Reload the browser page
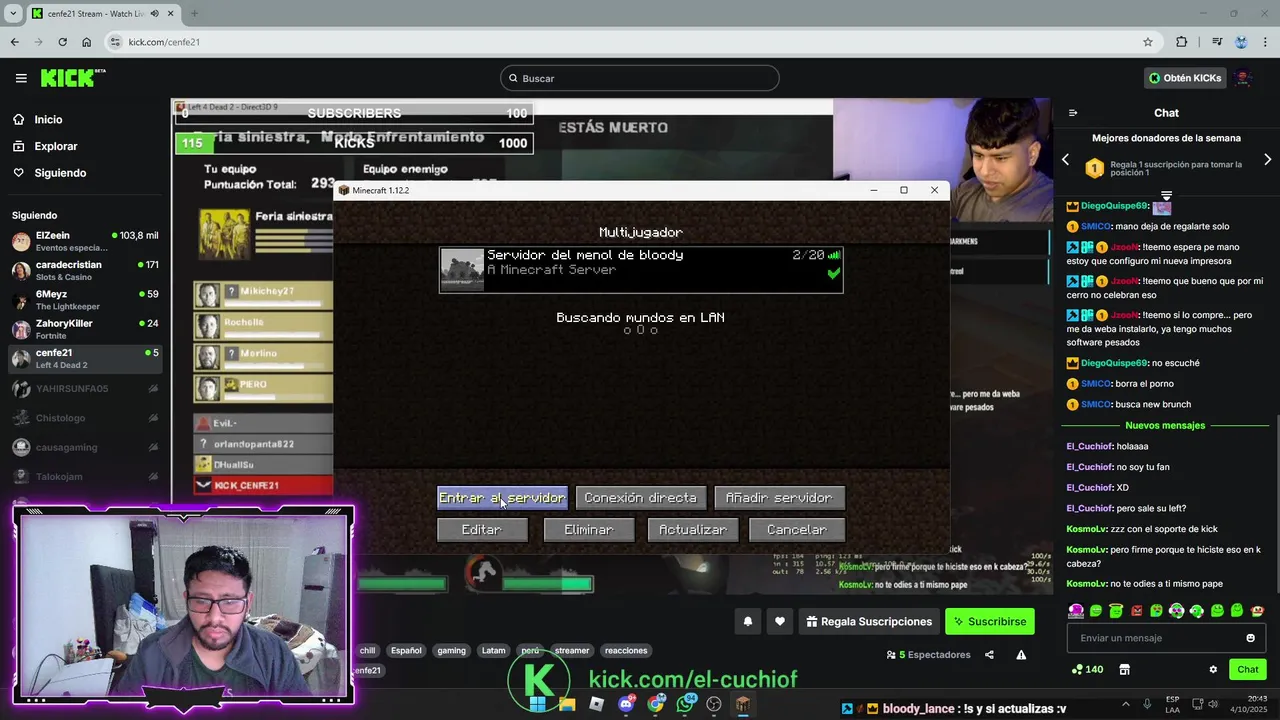The image size is (1280, 720). pyautogui.click(x=62, y=42)
